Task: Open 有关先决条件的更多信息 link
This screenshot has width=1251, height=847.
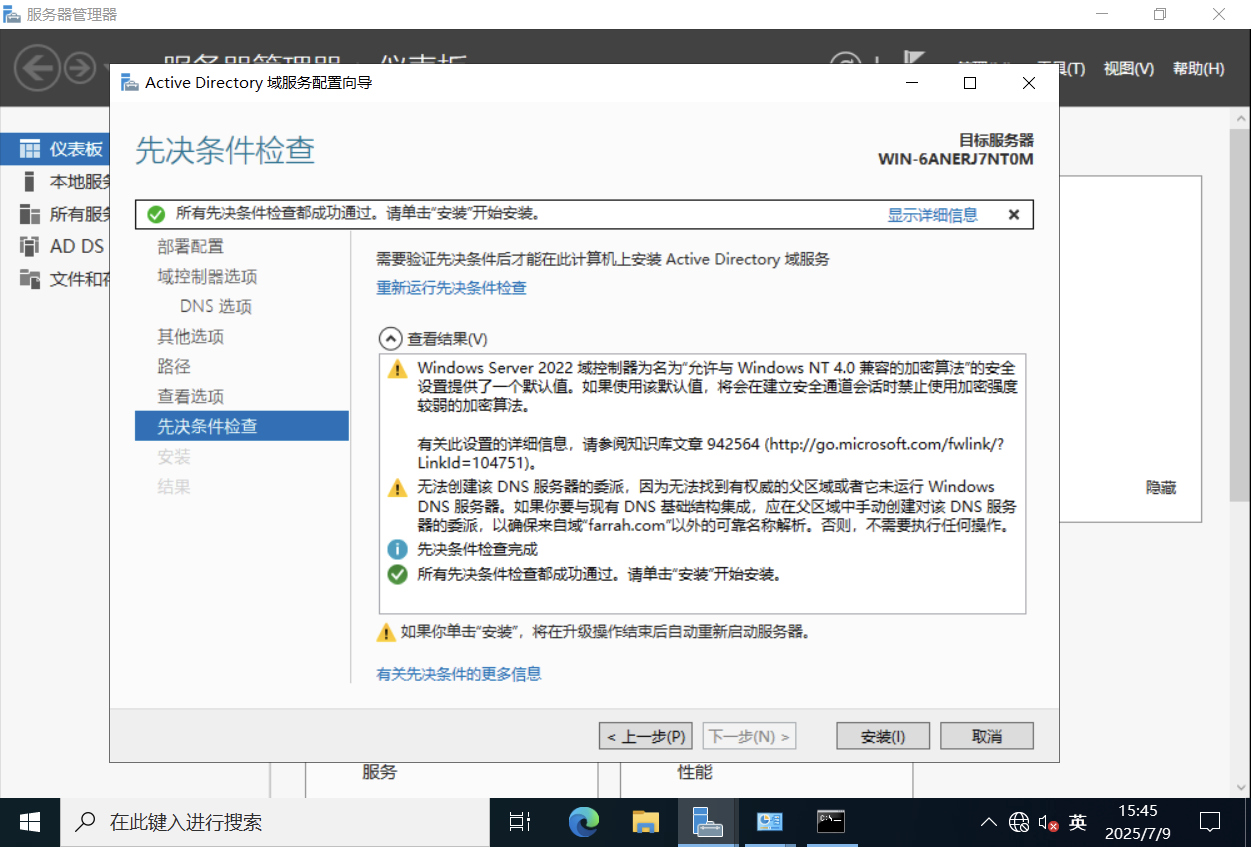Action: click(458, 674)
